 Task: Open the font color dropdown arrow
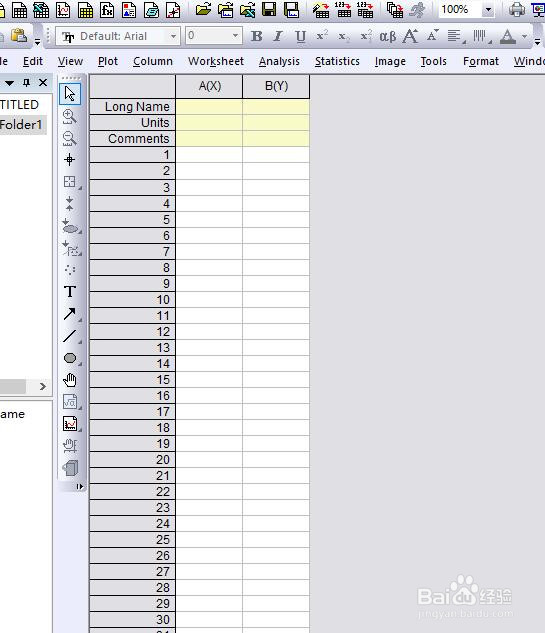(524, 36)
